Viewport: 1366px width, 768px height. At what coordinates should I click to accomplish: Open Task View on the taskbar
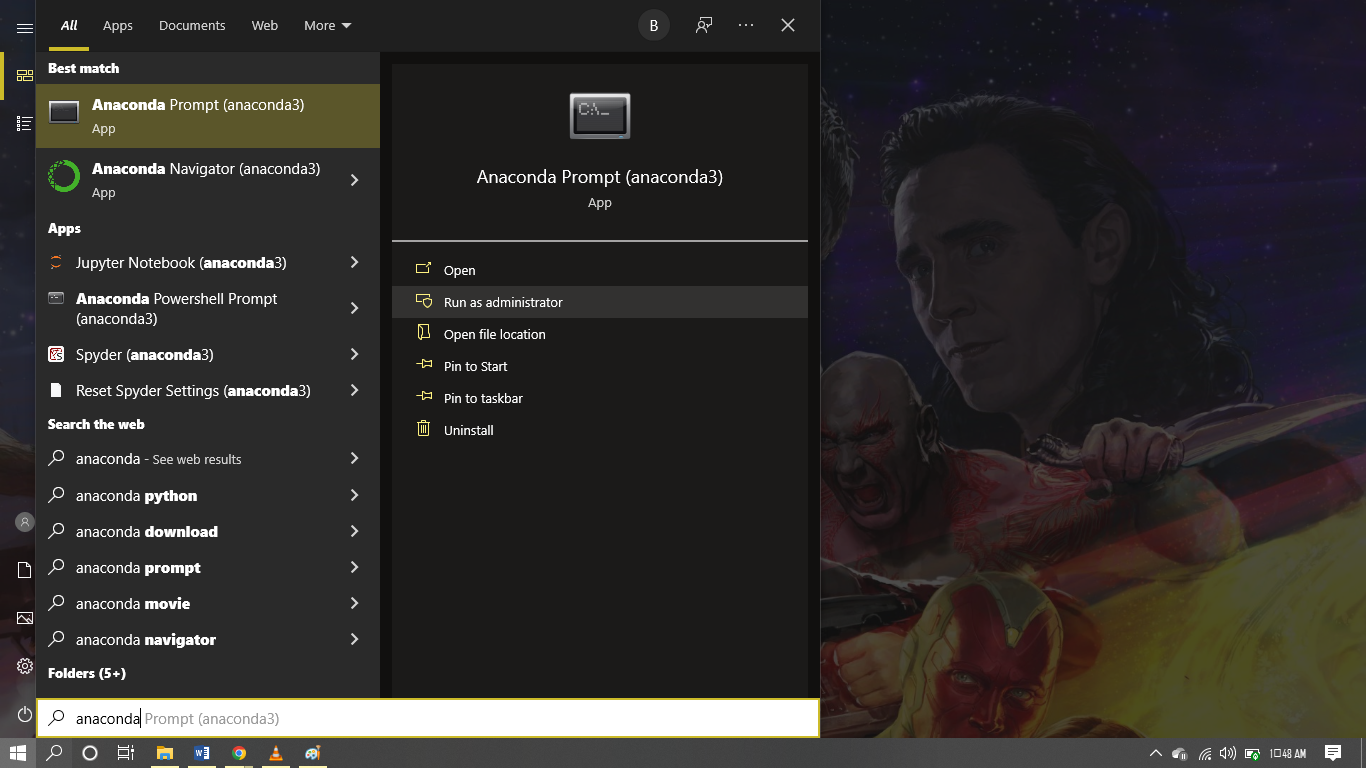point(126,753)
